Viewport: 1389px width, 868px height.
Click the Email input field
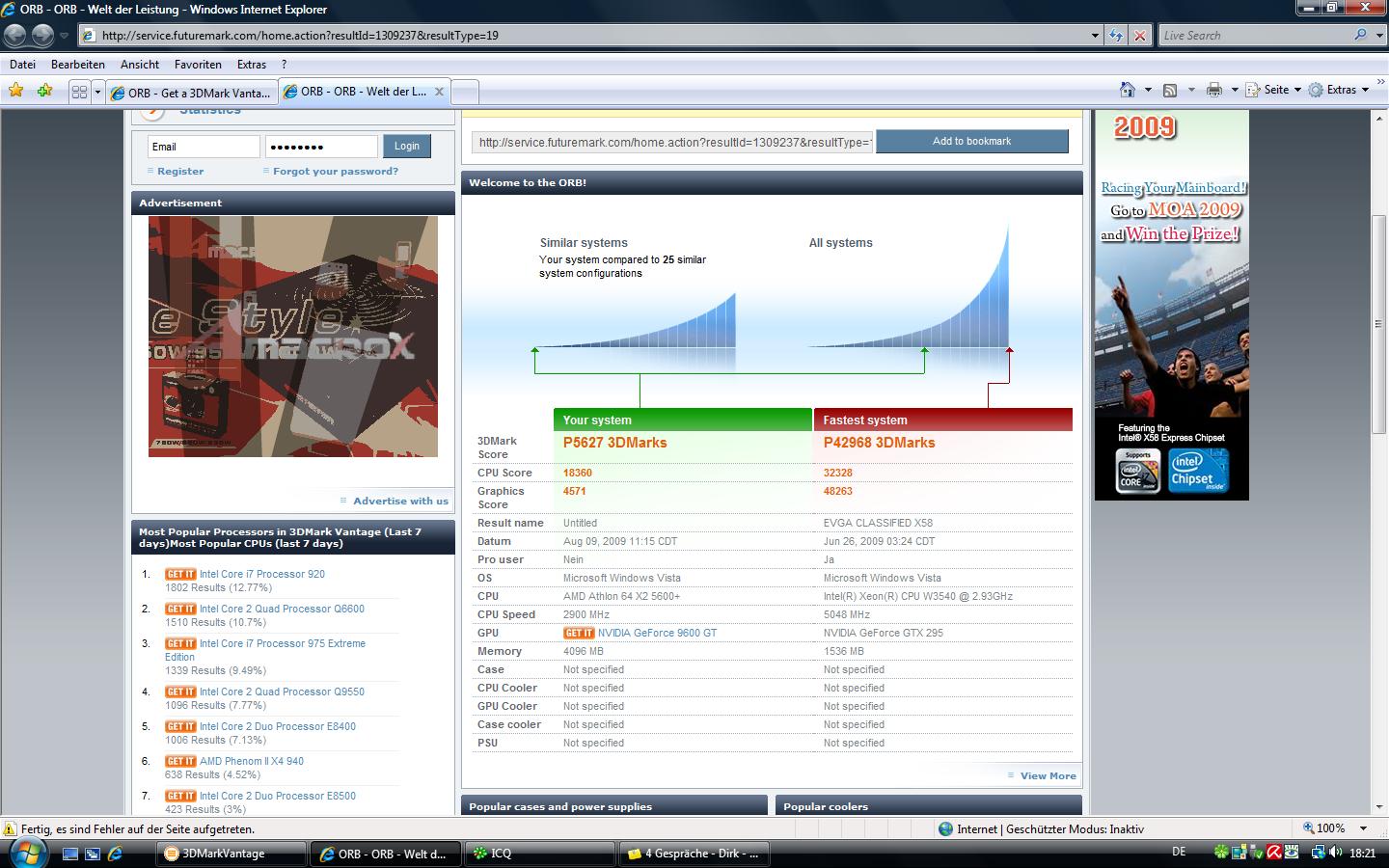pos(204,147)
